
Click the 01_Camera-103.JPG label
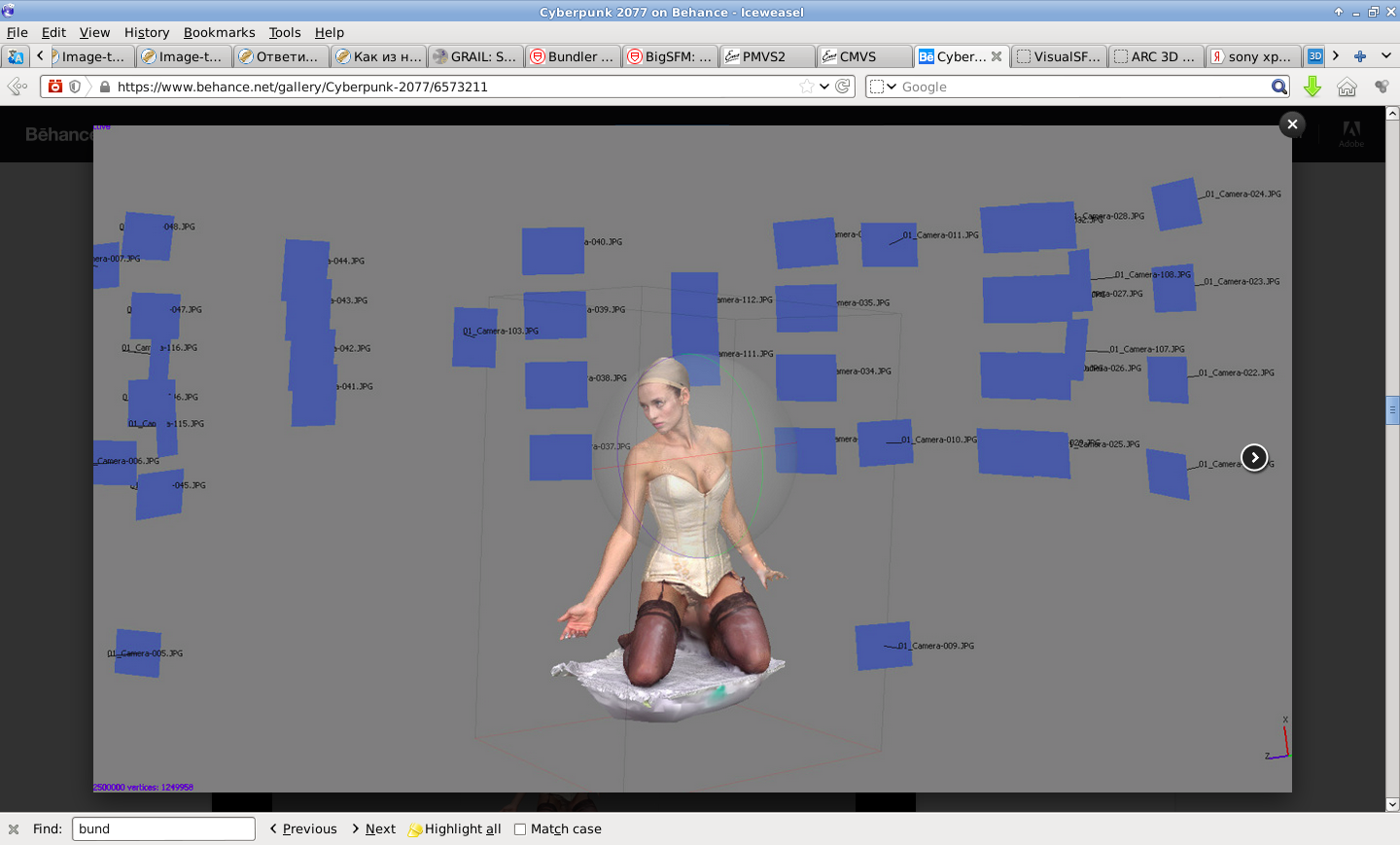(501, 332)
